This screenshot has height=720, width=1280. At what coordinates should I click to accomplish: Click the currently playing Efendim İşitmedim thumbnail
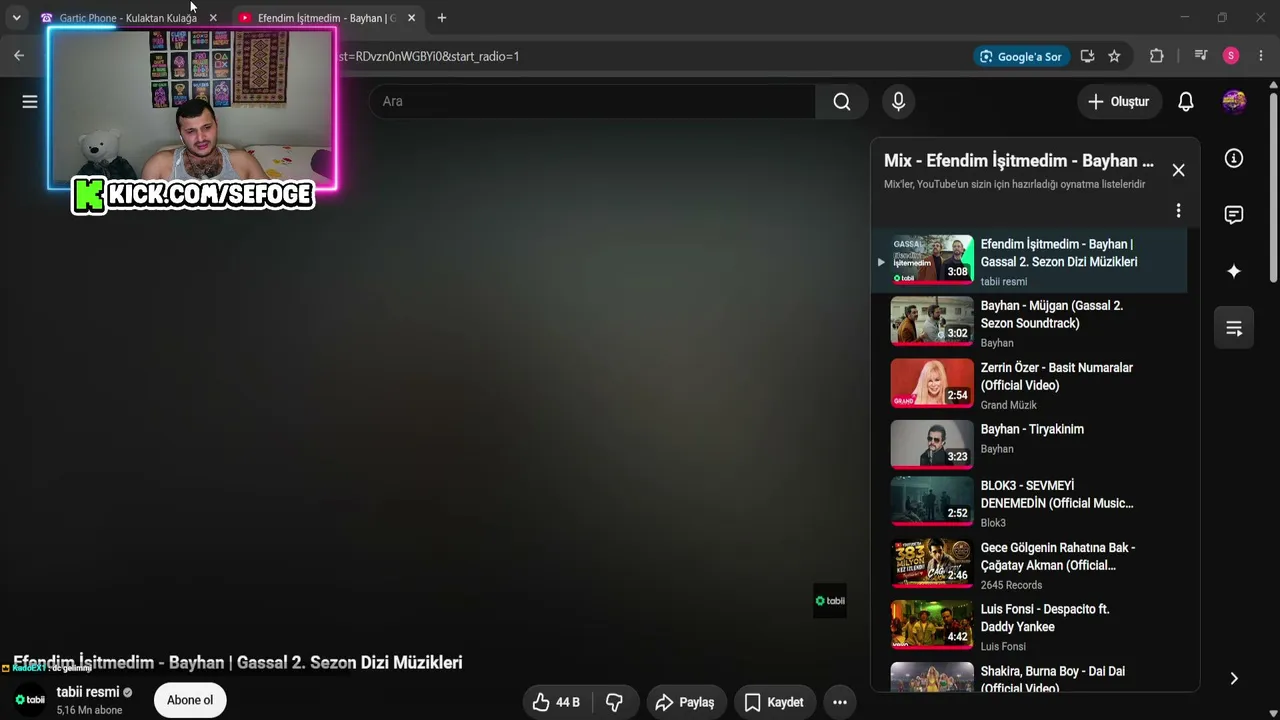click(x=932, y=259)
